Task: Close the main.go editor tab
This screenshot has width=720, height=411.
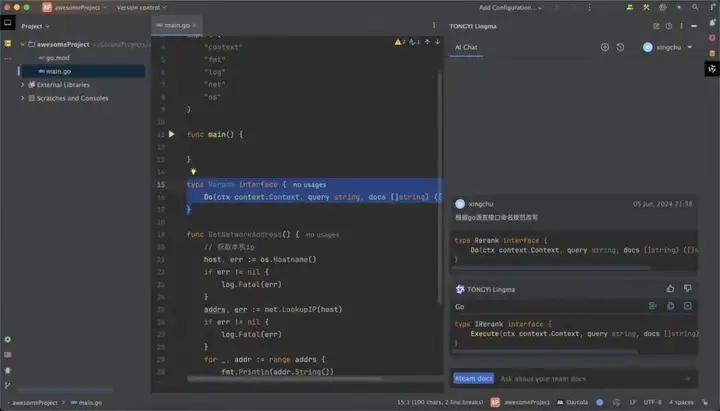Action: (194, 25)
